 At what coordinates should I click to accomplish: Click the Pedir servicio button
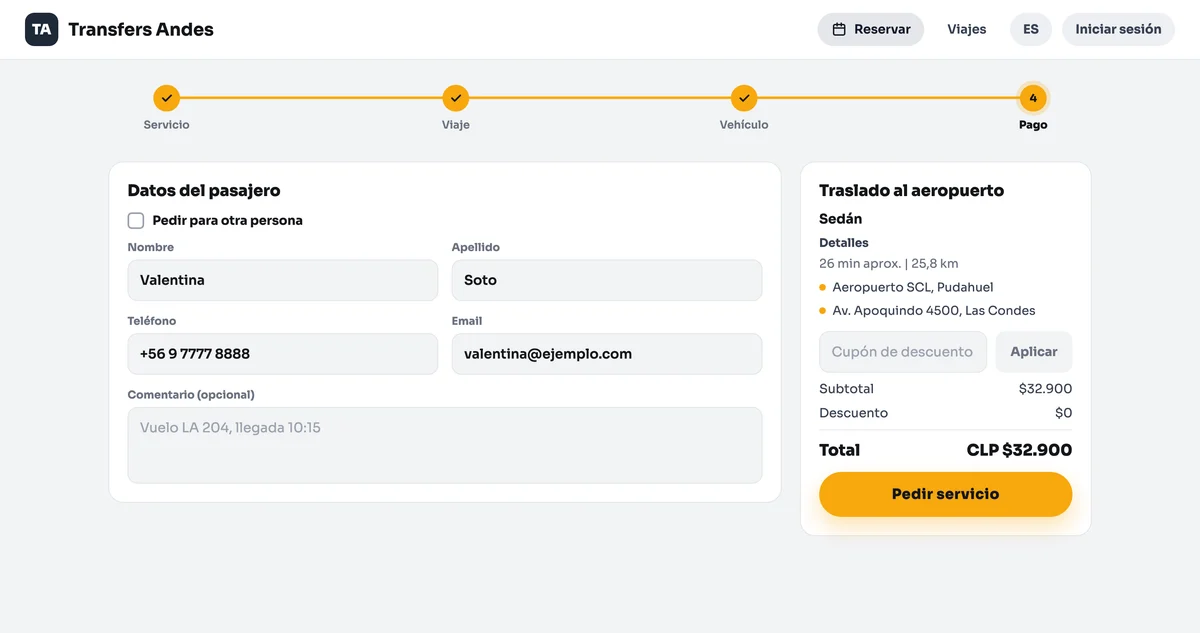point(945,494)
